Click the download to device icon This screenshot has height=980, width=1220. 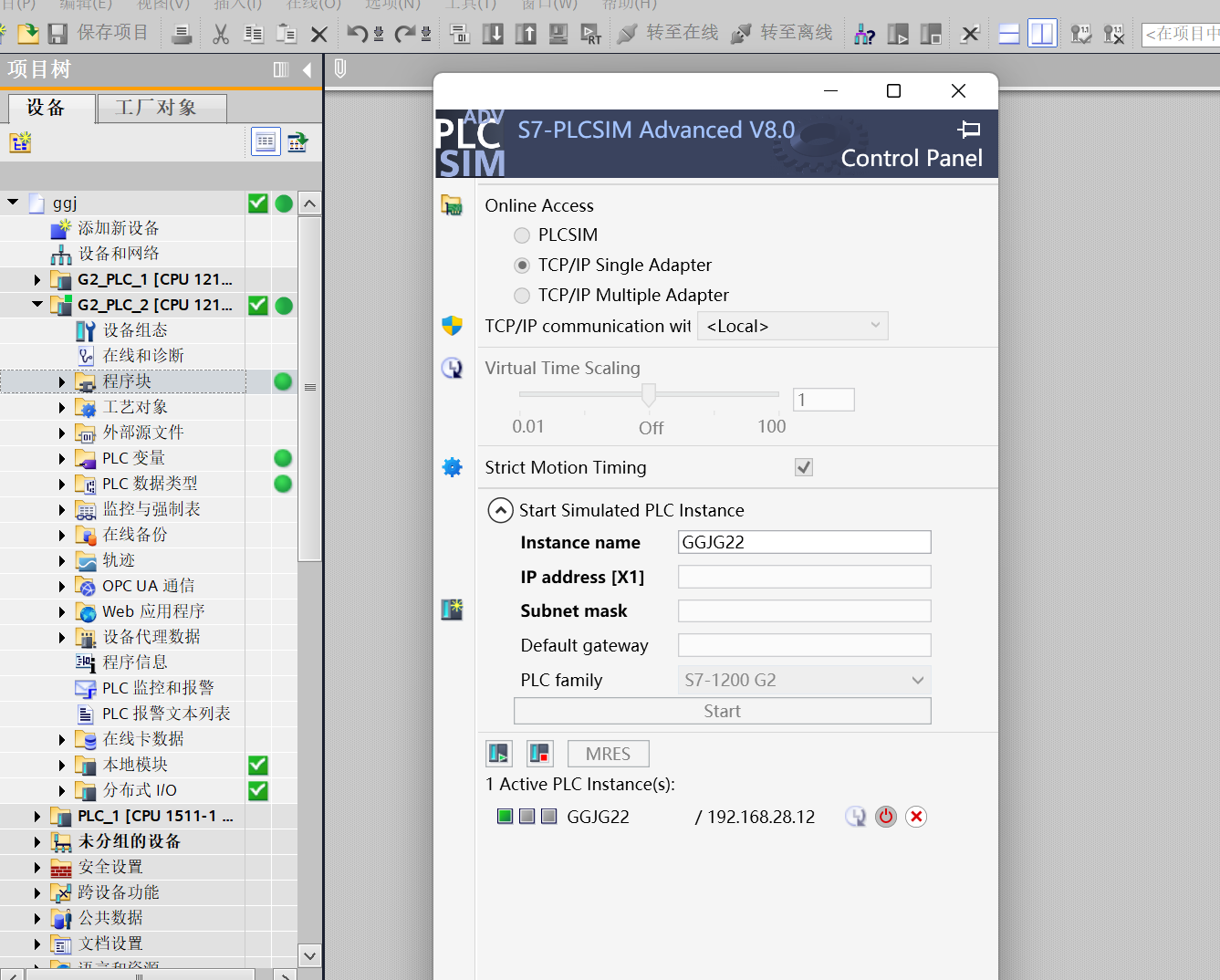click(x=493, y=34)
